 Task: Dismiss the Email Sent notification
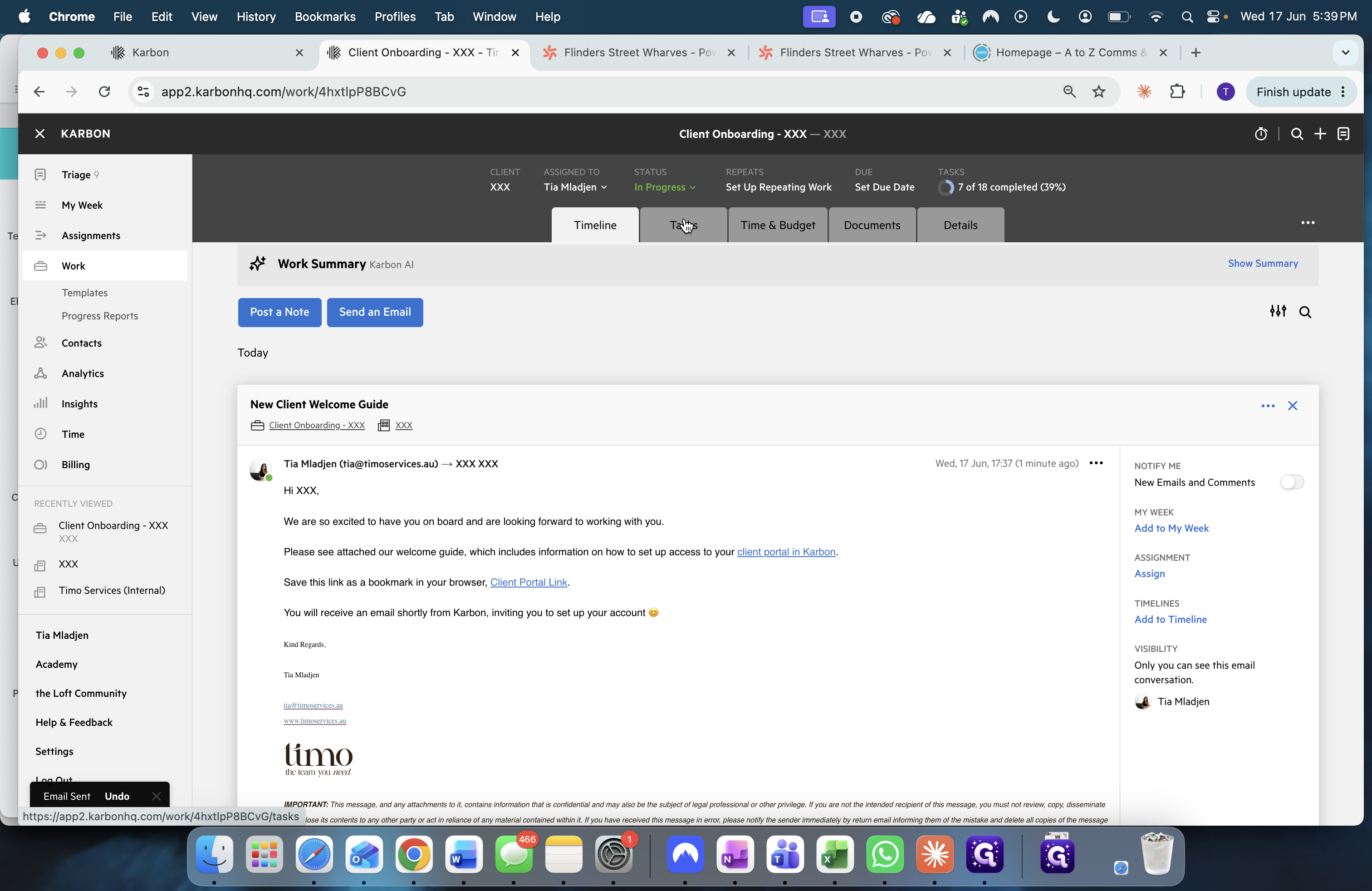pyautogui.click(x=156, y=796)
